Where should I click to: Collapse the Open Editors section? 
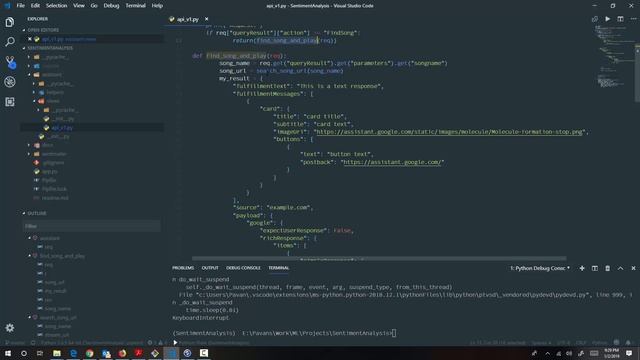pos(24,30)
